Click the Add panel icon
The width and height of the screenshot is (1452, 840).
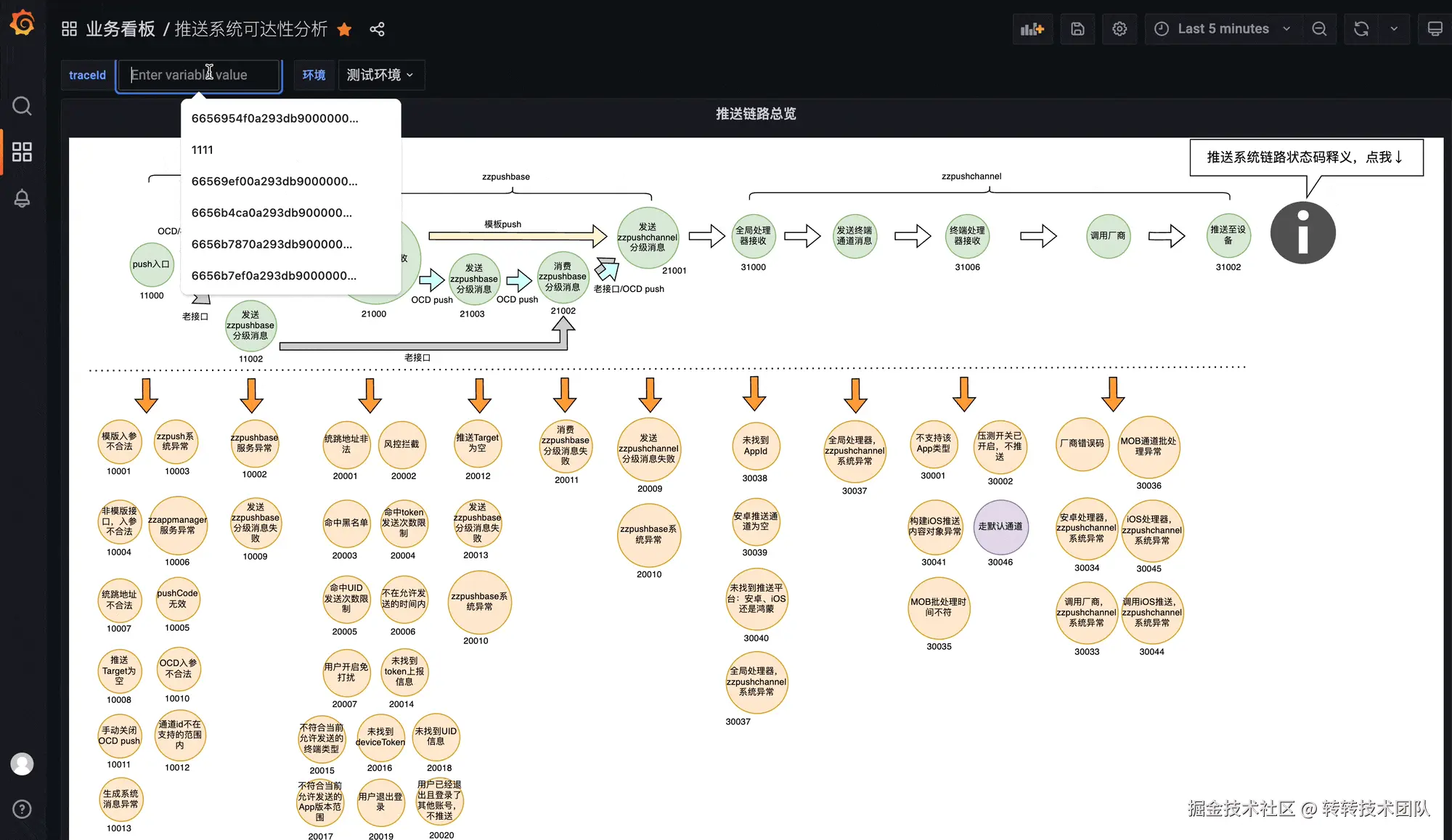pos(1032,29)
